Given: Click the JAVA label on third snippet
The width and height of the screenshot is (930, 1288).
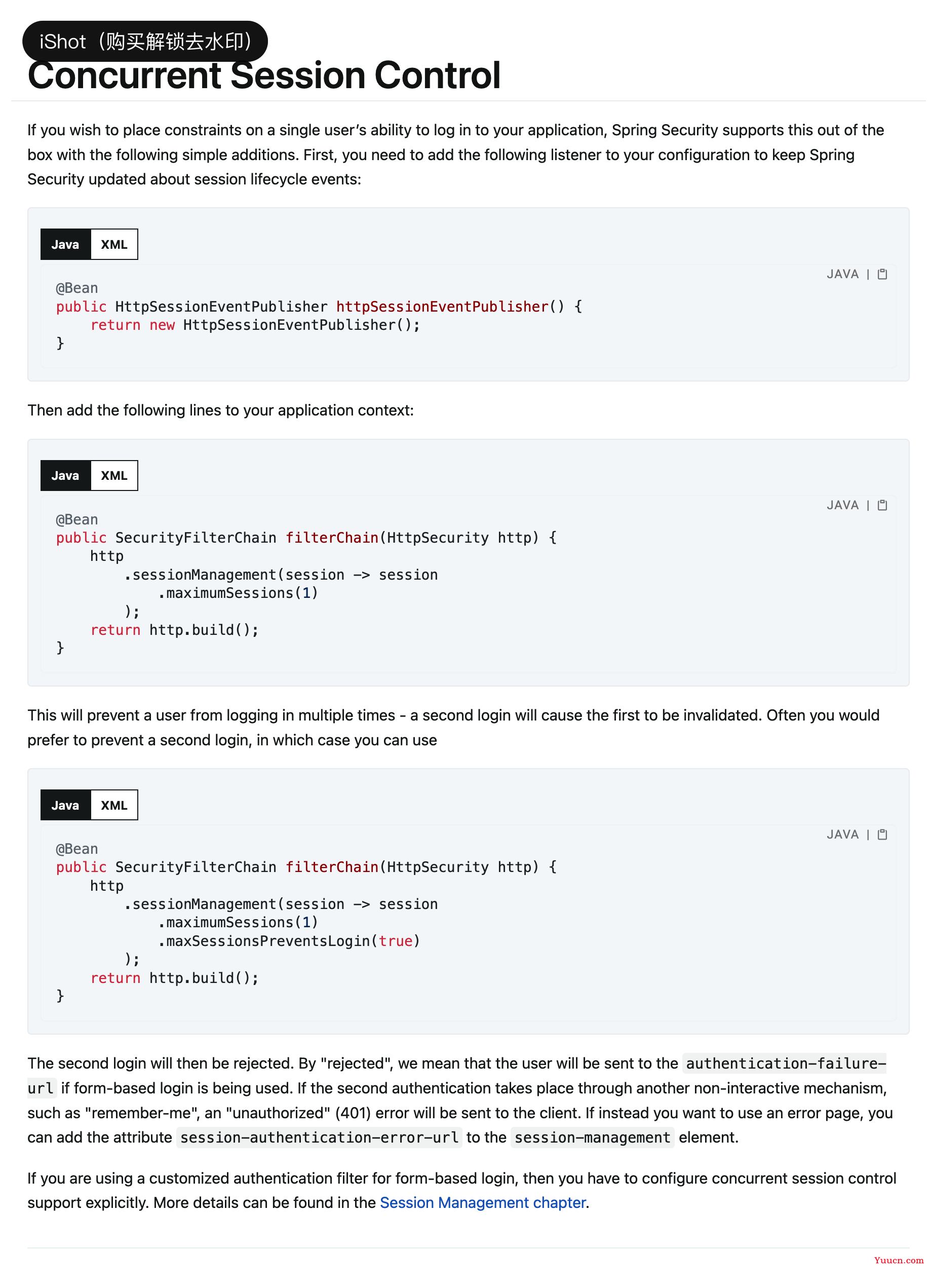Looking at the screenshot, I should tap(842, 834).
